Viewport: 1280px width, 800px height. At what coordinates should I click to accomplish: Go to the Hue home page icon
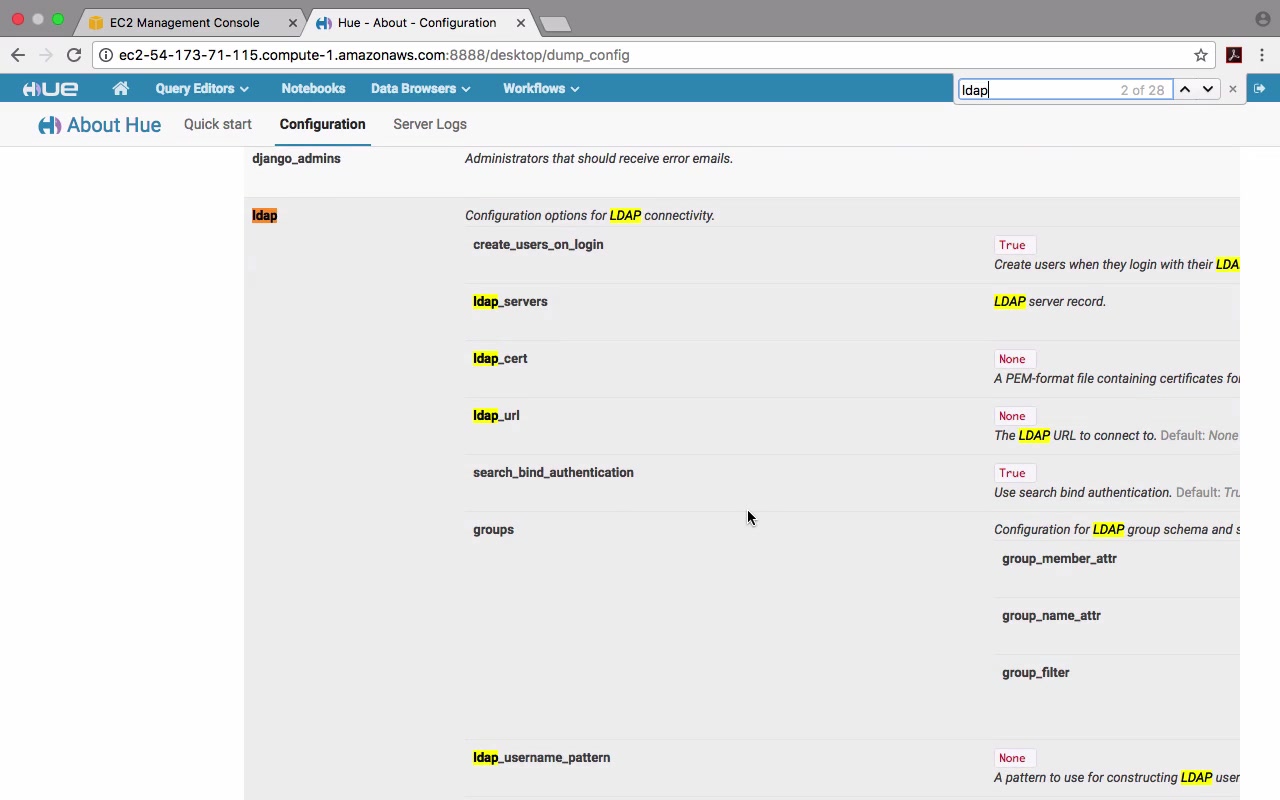pyautogui.click(x=121, y=89)
